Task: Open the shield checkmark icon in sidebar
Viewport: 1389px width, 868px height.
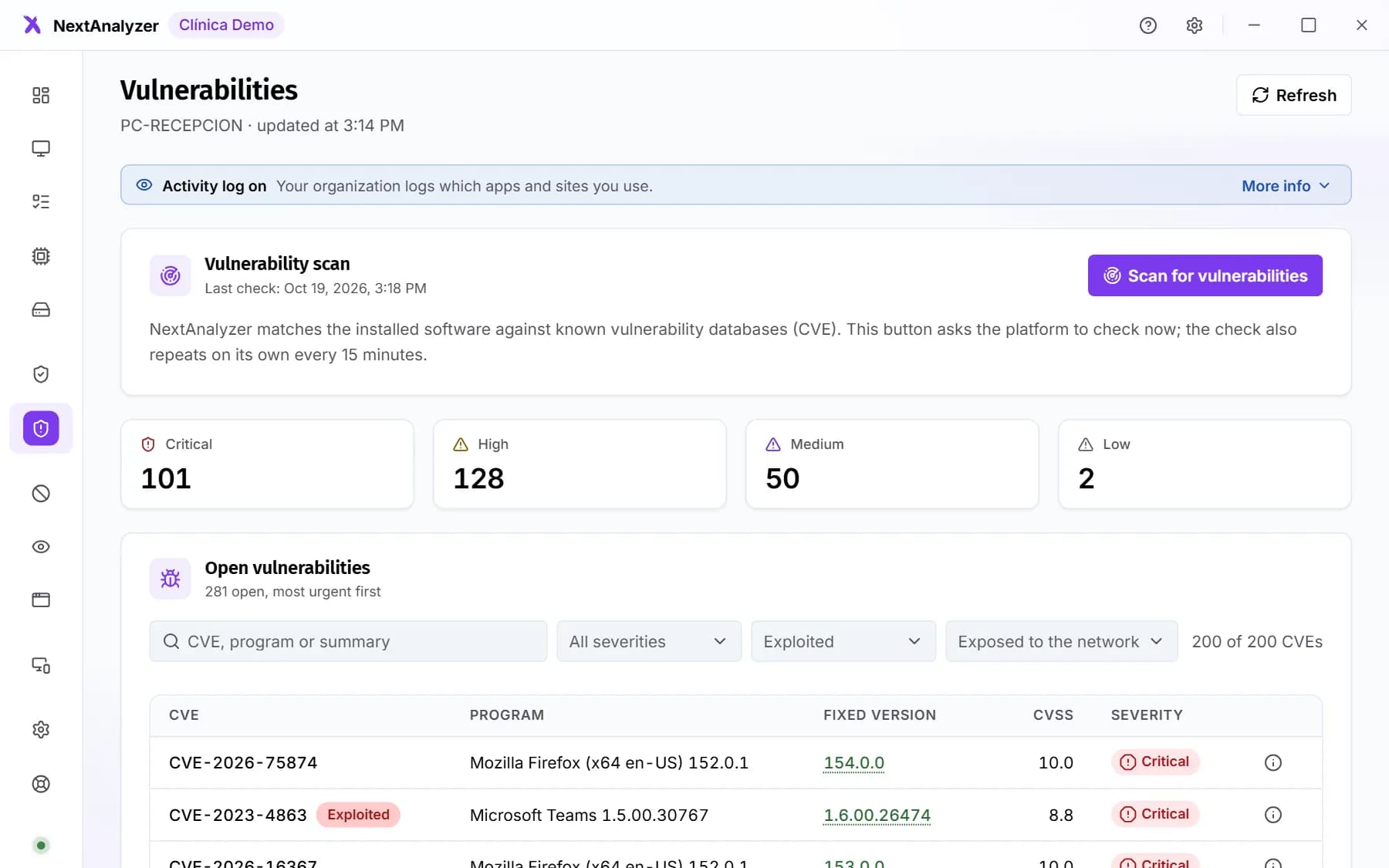Action: 41,374
